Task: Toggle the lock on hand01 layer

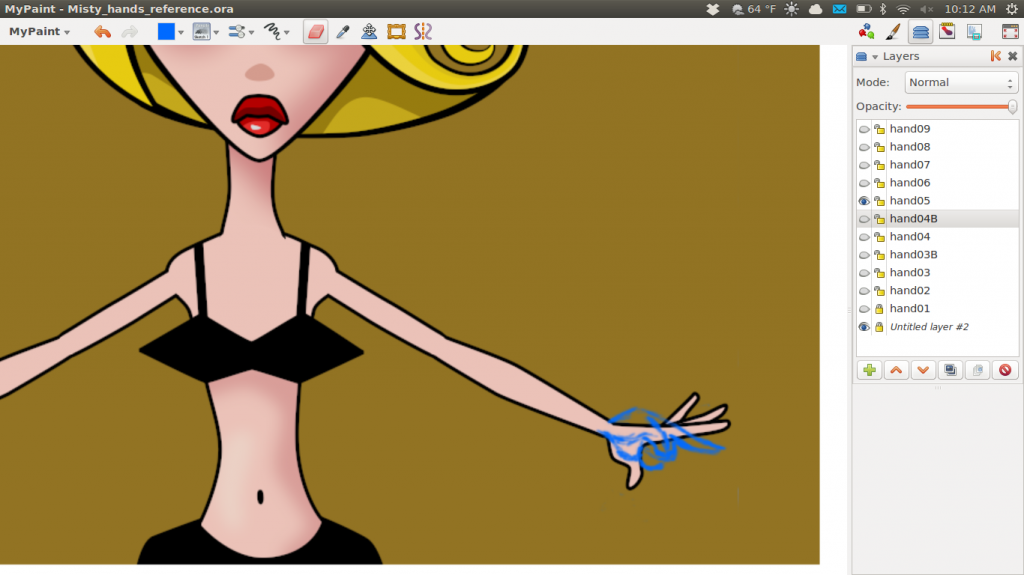Action: (880, 308)
